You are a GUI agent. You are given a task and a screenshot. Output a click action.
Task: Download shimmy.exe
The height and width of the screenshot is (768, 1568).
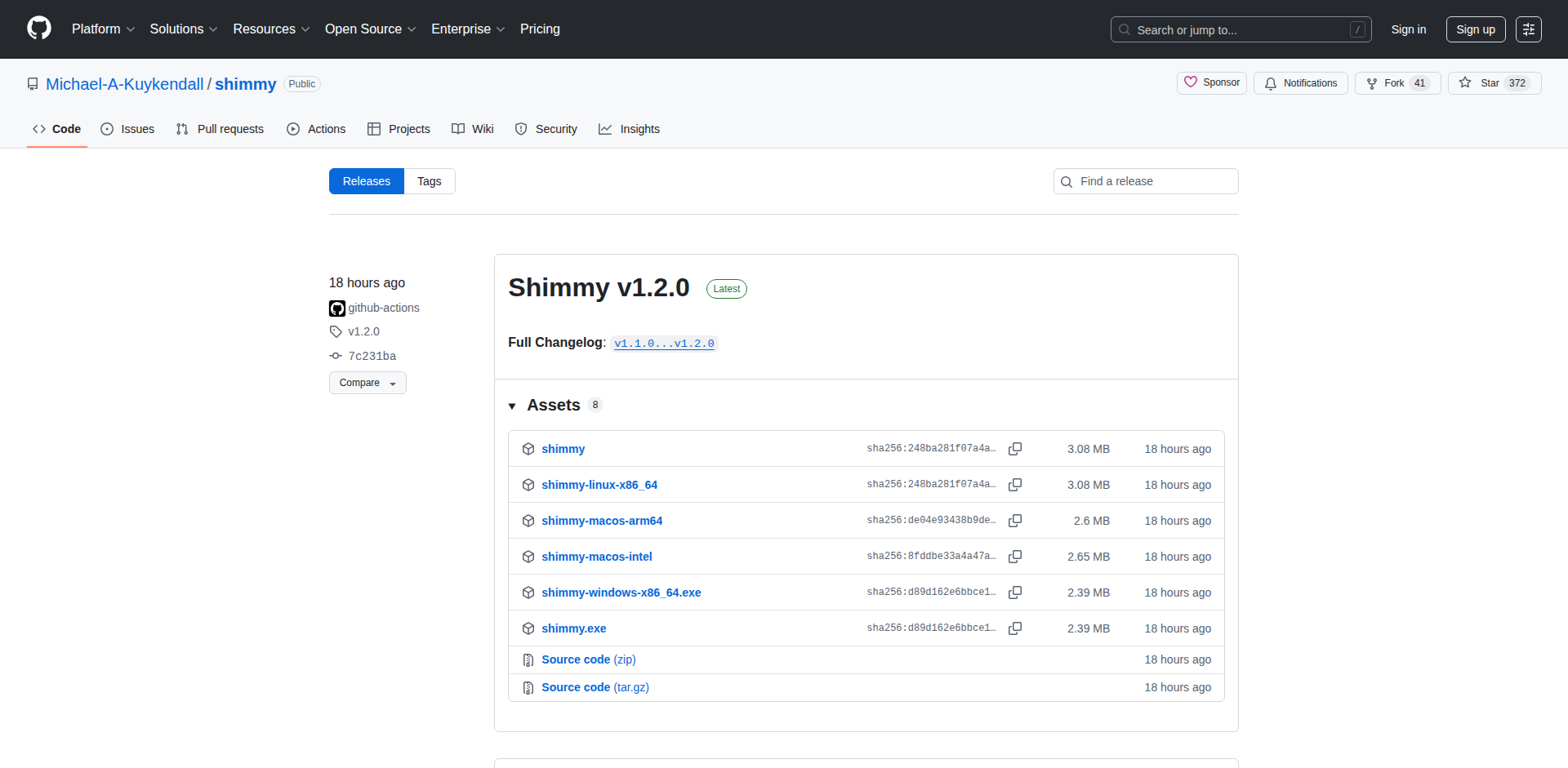pyautogui.click(x=574, y=628)
